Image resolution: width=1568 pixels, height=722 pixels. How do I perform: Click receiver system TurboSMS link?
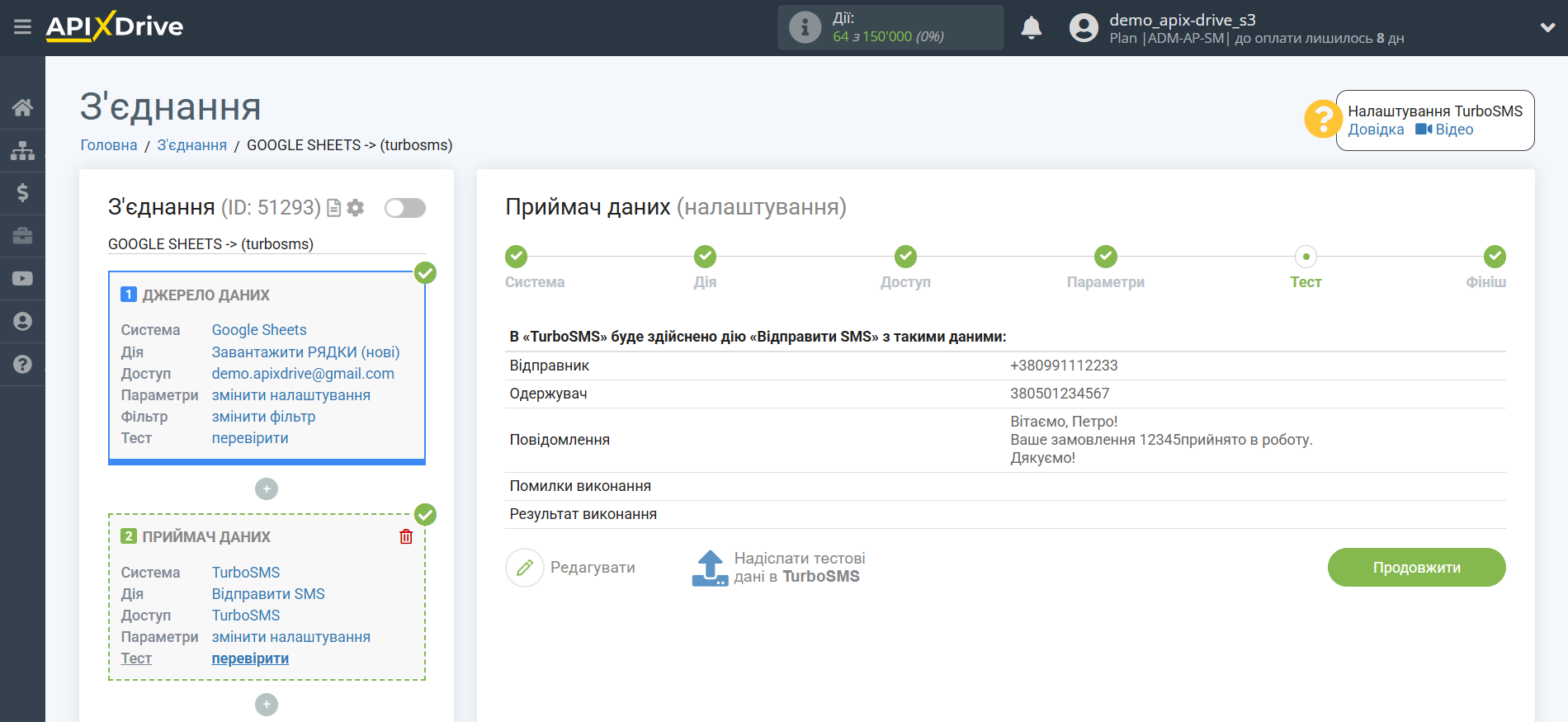[246, 573]
